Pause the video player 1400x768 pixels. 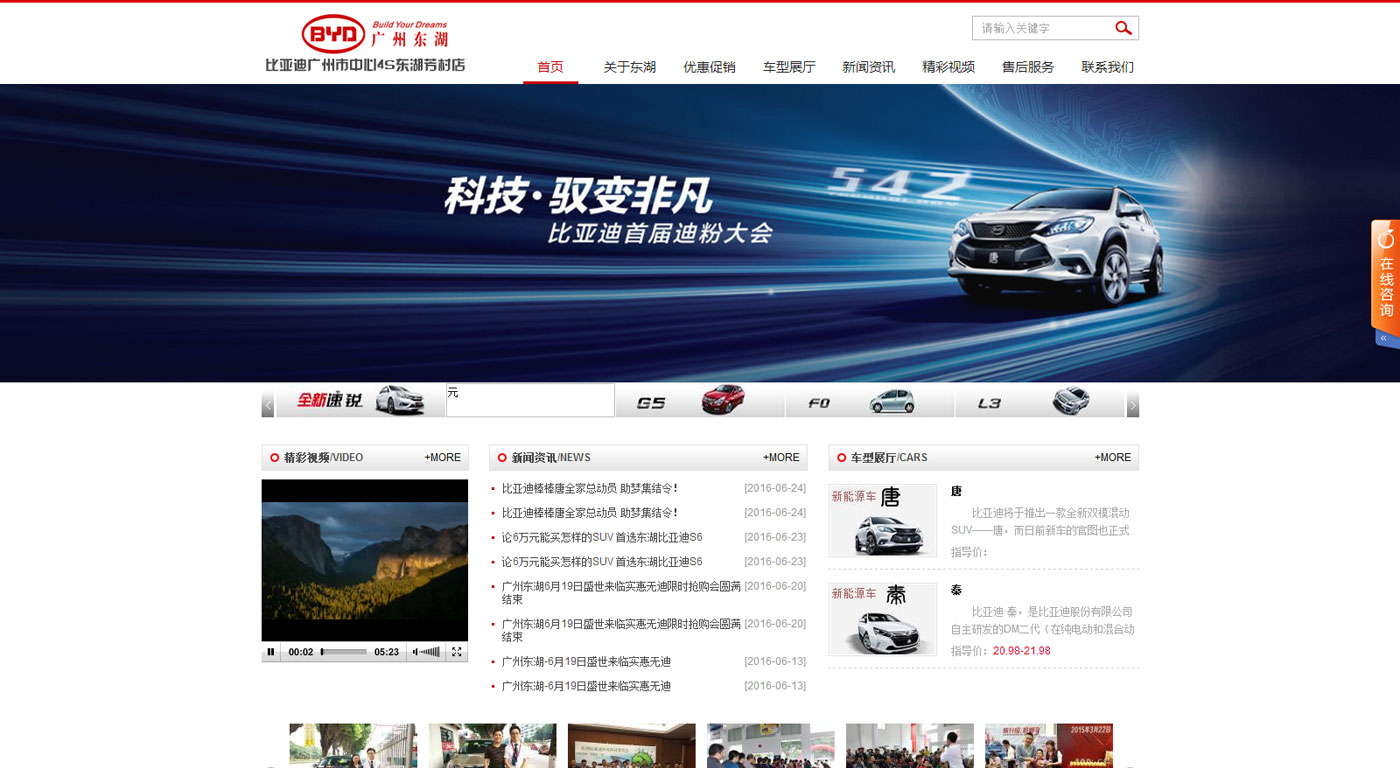(x=271, y=652)
